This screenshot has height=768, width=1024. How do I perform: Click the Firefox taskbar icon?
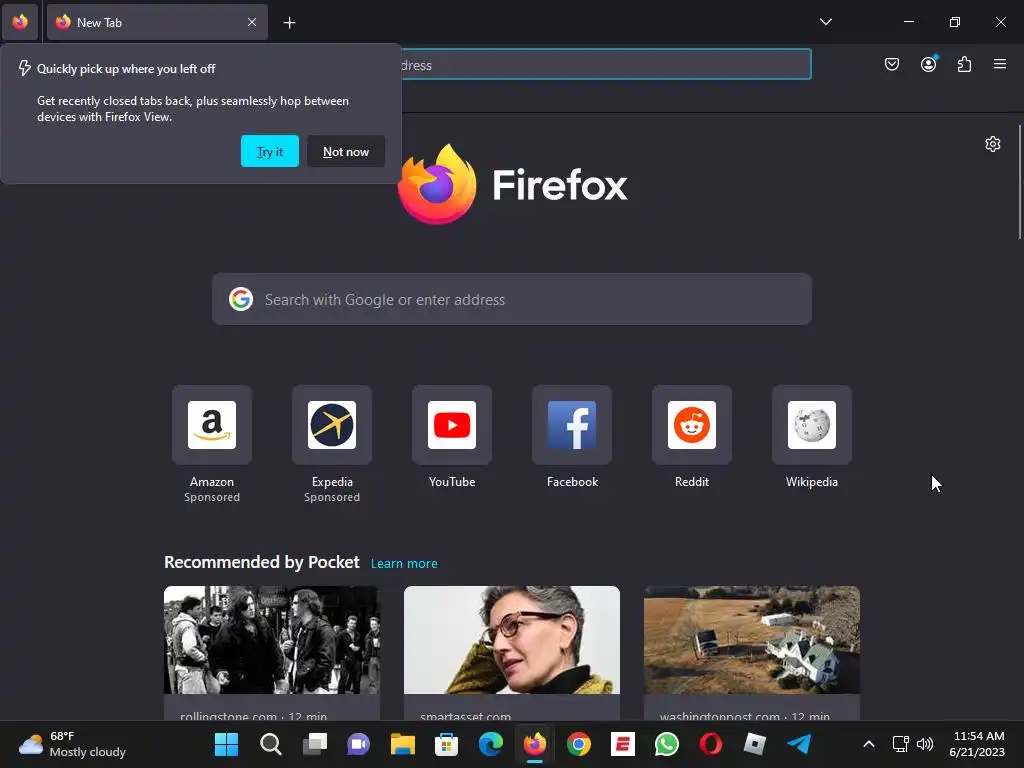coord(535,744)
